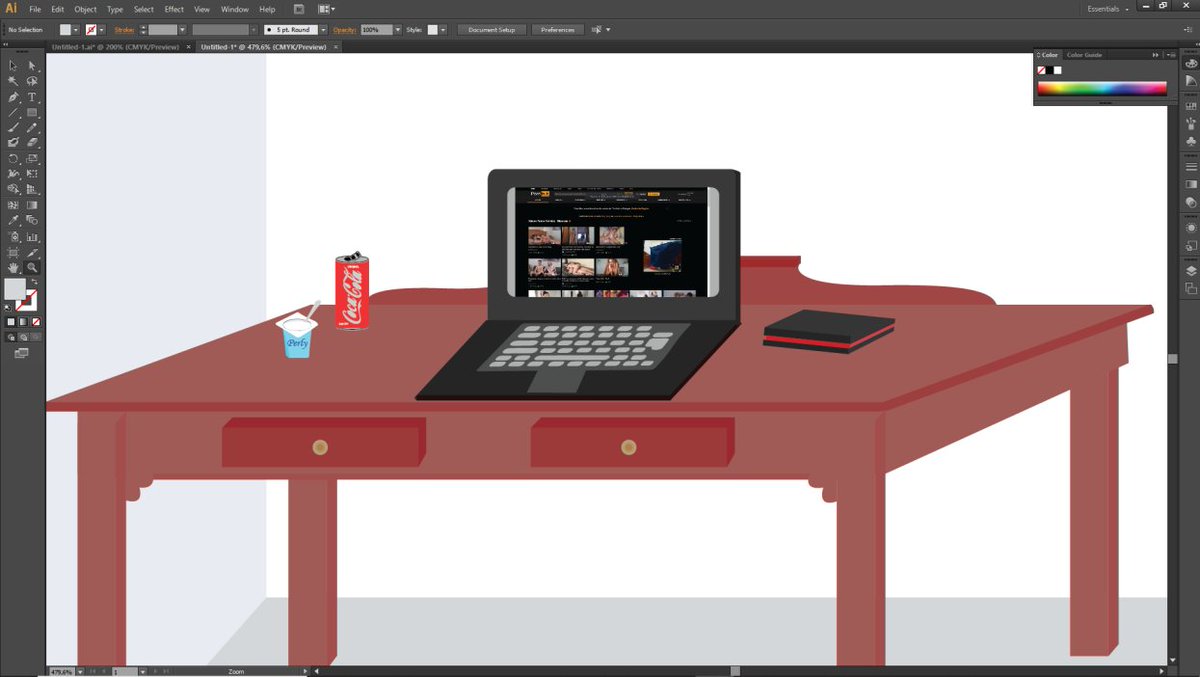Close the Untitled-1* document tab
Viewport: 1200px width, 677px height.
pos(336,46)
